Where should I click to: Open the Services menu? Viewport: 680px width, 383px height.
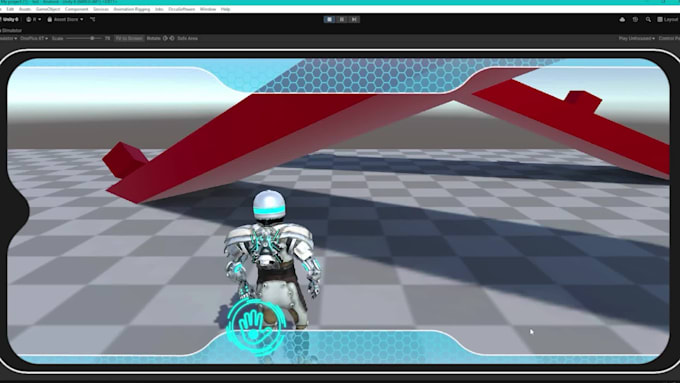(x=101, y=9)
